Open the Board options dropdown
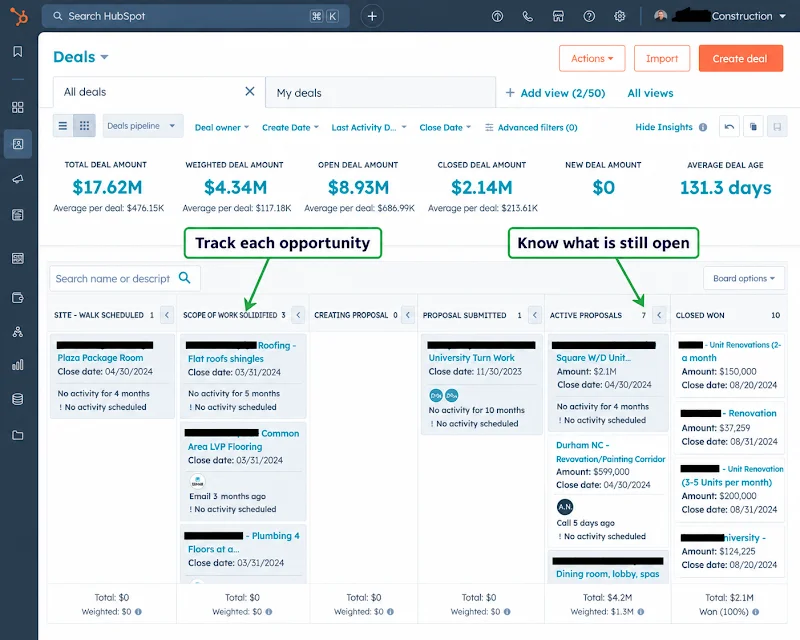This screenshot has width=800, height=640. point(743,278)
